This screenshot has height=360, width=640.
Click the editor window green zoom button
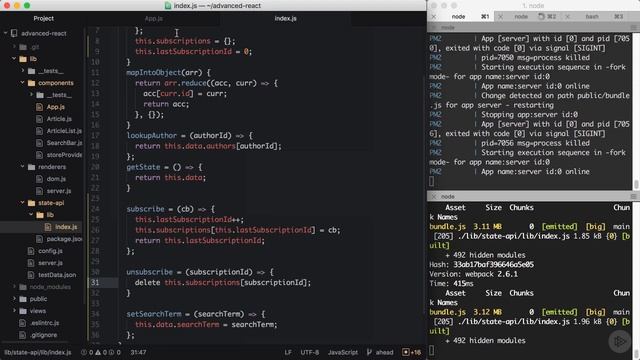(27, 5)
